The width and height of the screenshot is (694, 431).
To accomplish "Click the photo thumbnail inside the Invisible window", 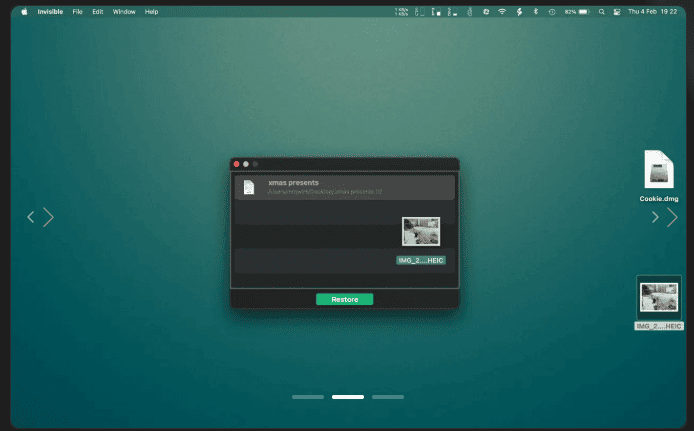I will [x=421, y=231].
